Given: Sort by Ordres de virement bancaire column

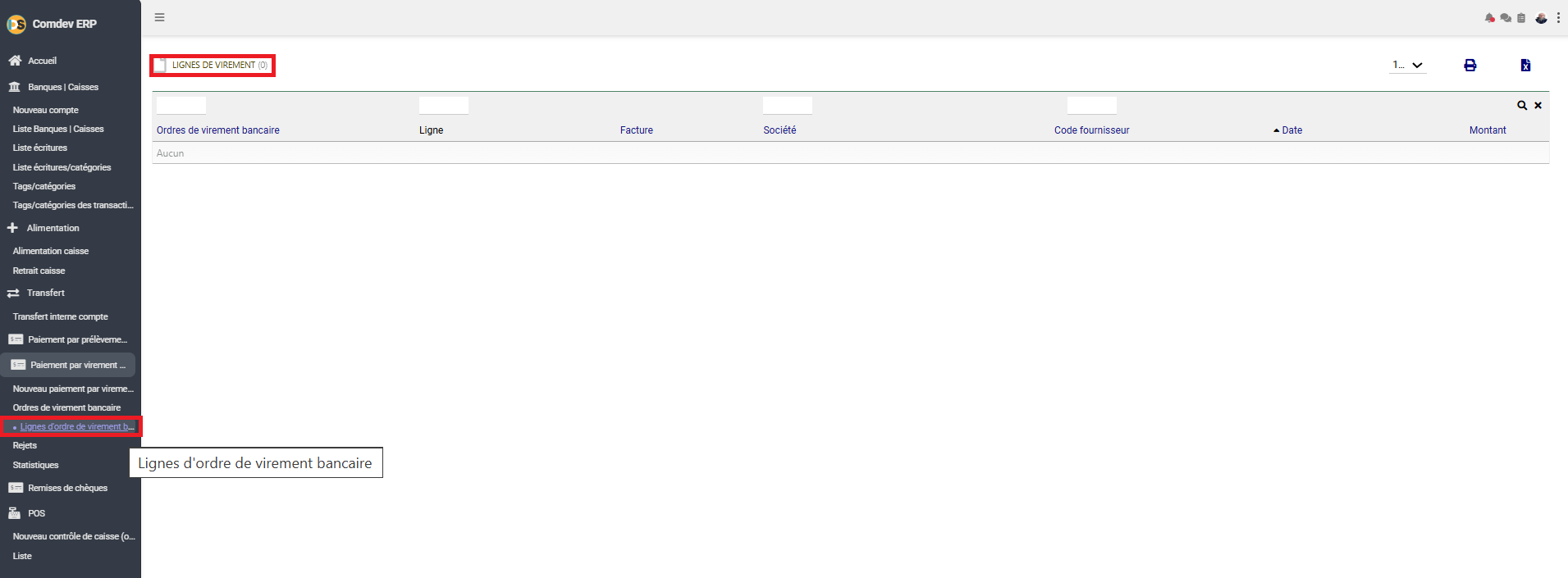Looking at the screenshot, I should click(x=218, y=130).
